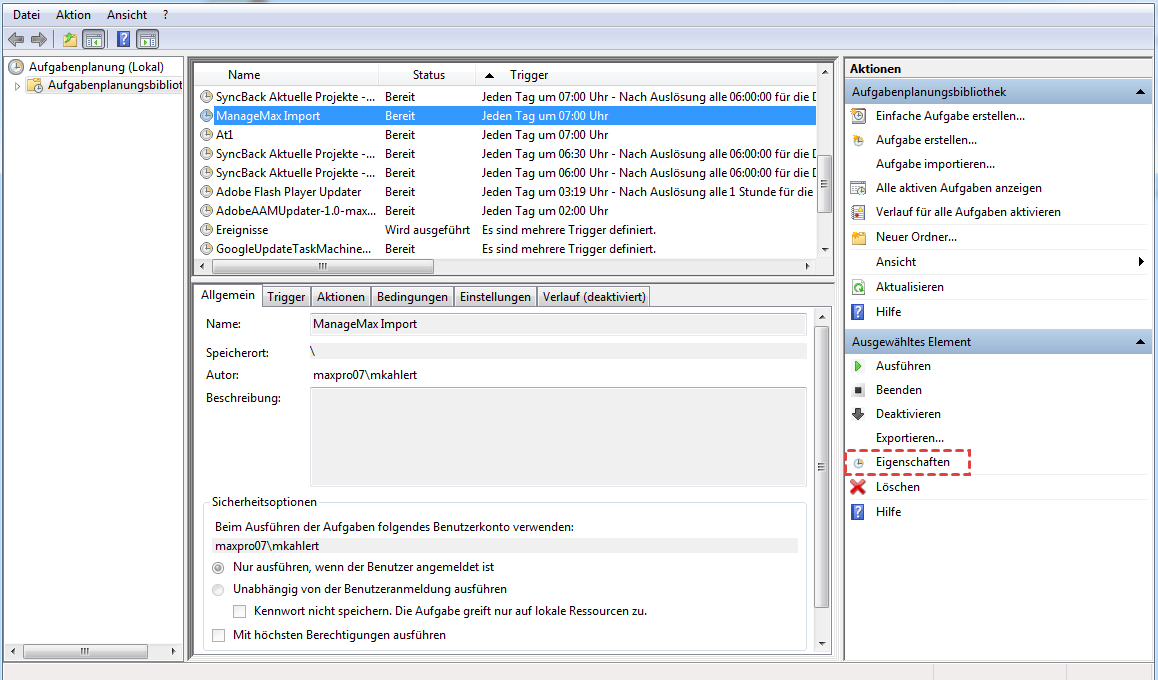Select 'Unabhängig von der Benutzeranmeldung ausführen' option
This screenshot has height=680, width=1158.
click(218, 590)
